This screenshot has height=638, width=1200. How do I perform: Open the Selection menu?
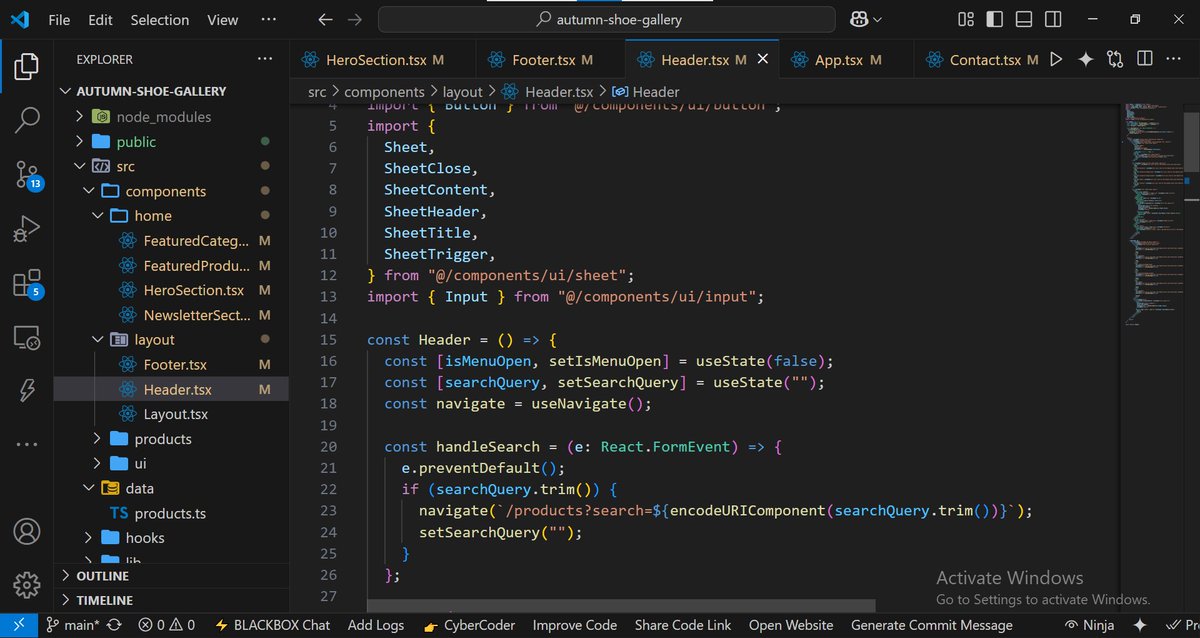(x=159, y=19)
